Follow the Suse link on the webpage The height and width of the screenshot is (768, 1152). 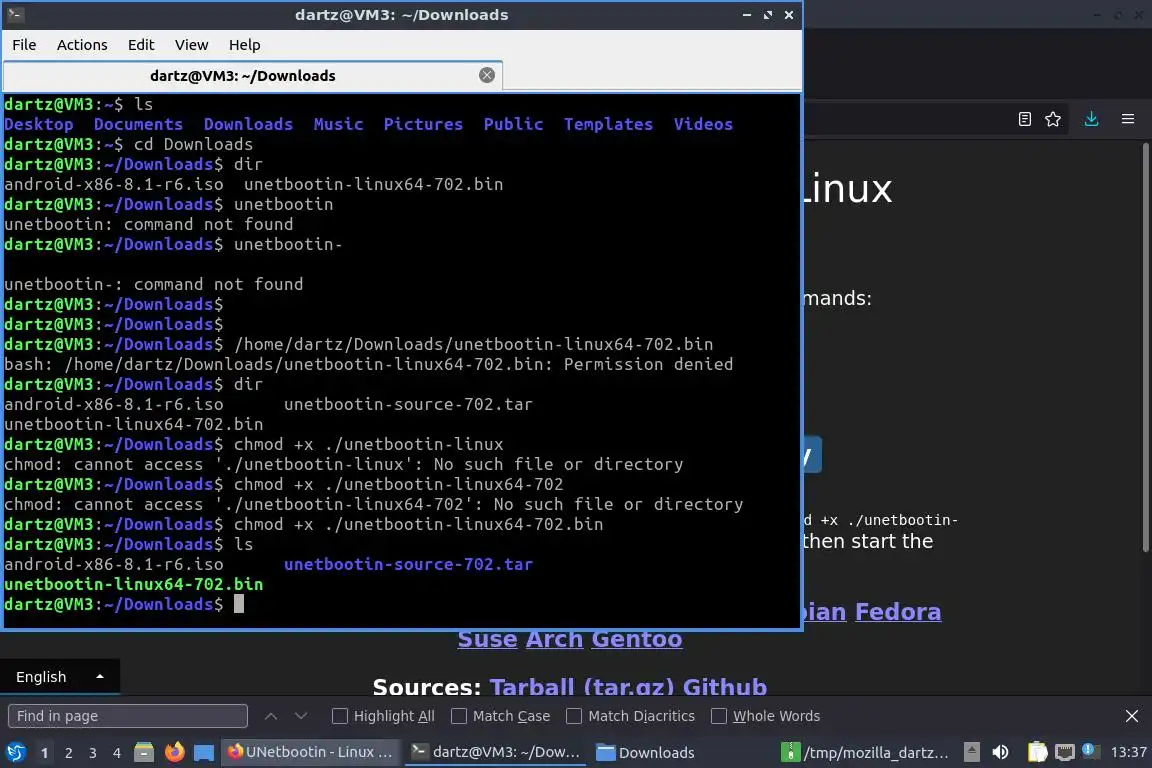[x=487, y=639]
